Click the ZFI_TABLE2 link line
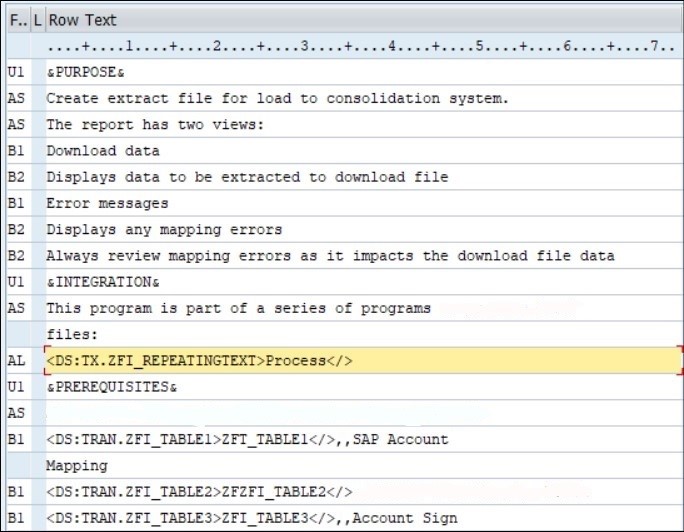 [x=364, y=492]
